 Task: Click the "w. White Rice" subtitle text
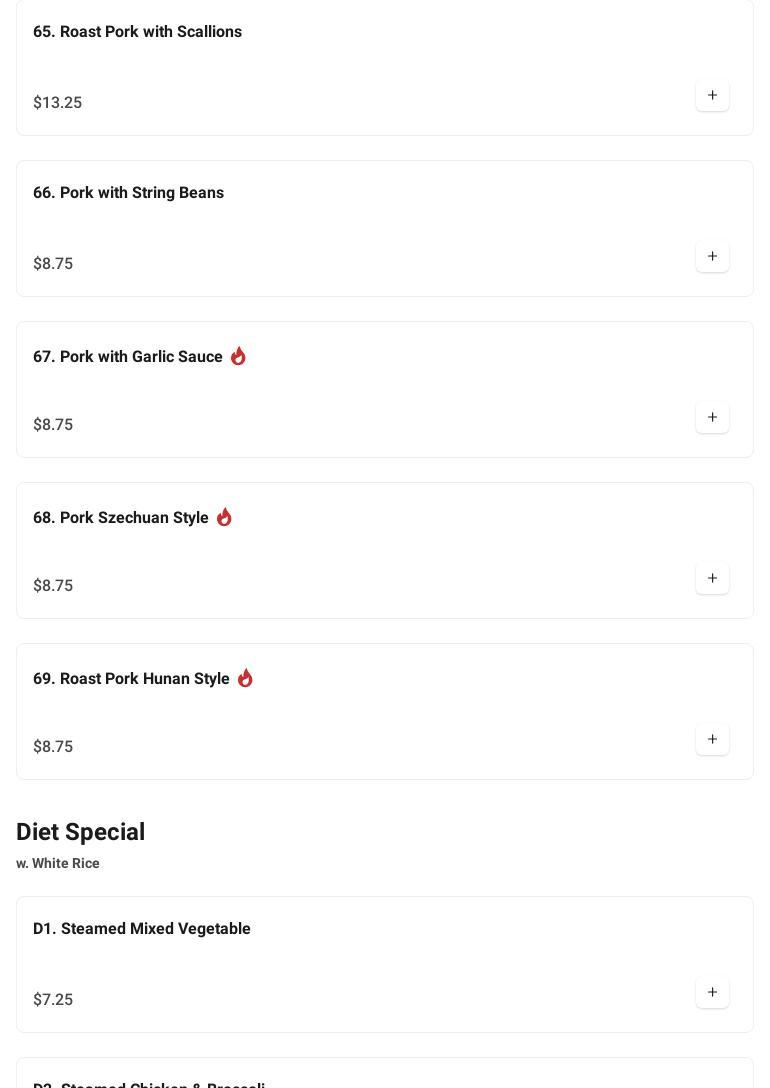(58, 864)
